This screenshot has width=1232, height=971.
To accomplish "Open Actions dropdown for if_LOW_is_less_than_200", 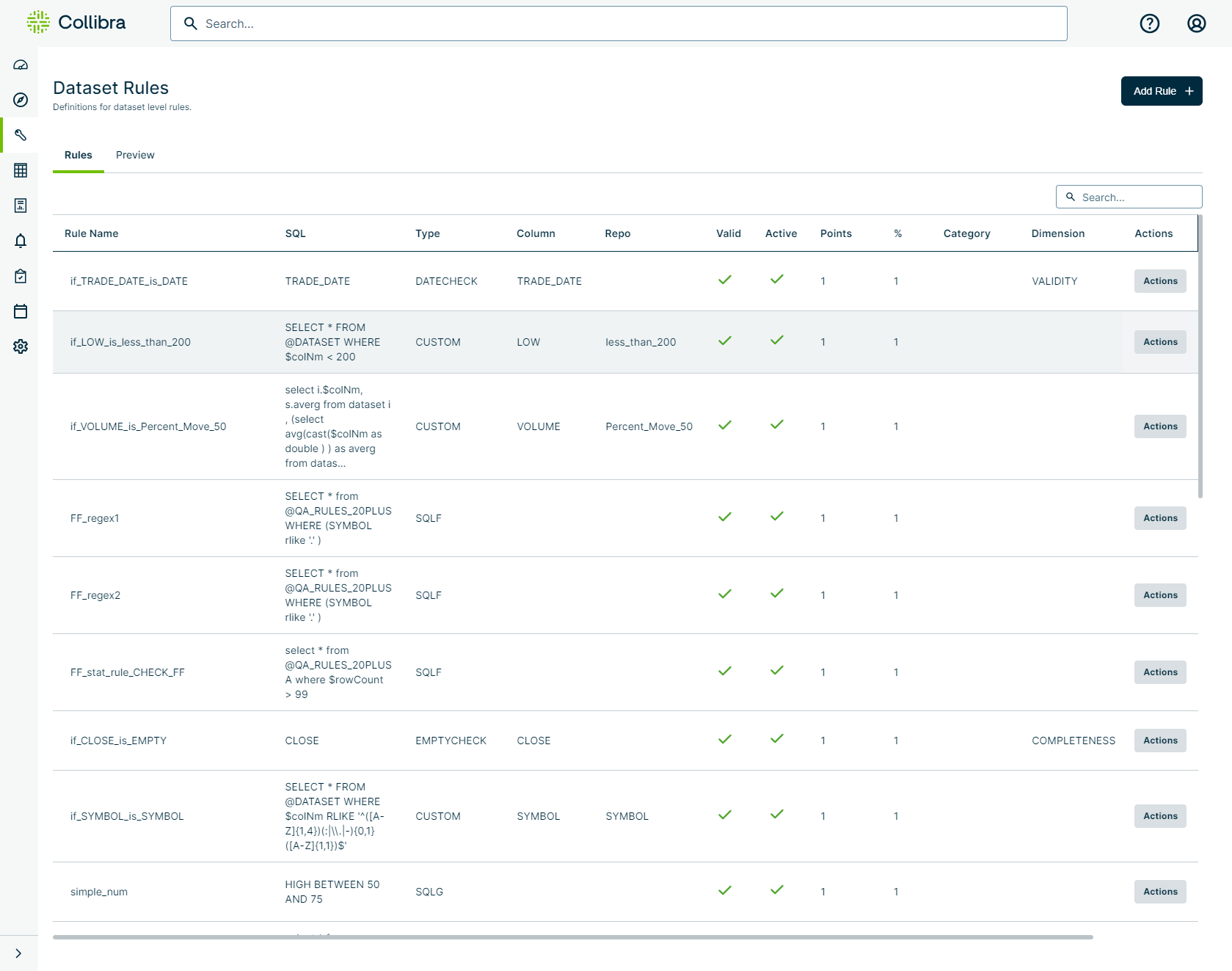I will pos(1159,342).
